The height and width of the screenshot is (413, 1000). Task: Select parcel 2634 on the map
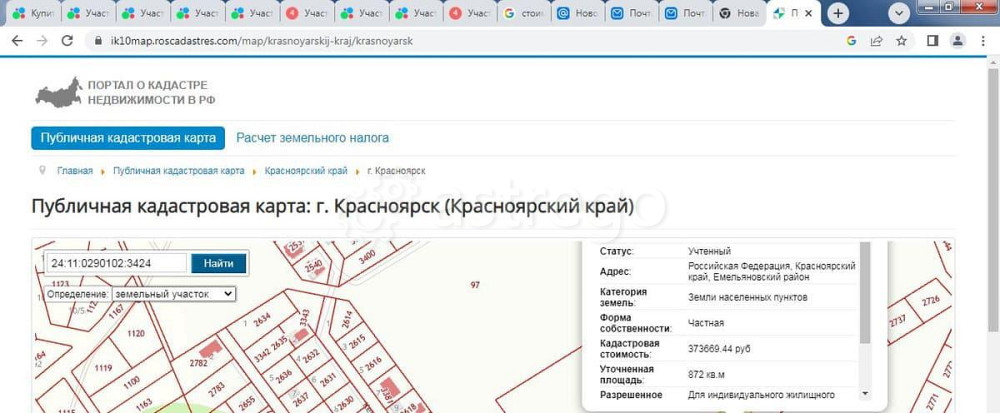click(262, 321)
